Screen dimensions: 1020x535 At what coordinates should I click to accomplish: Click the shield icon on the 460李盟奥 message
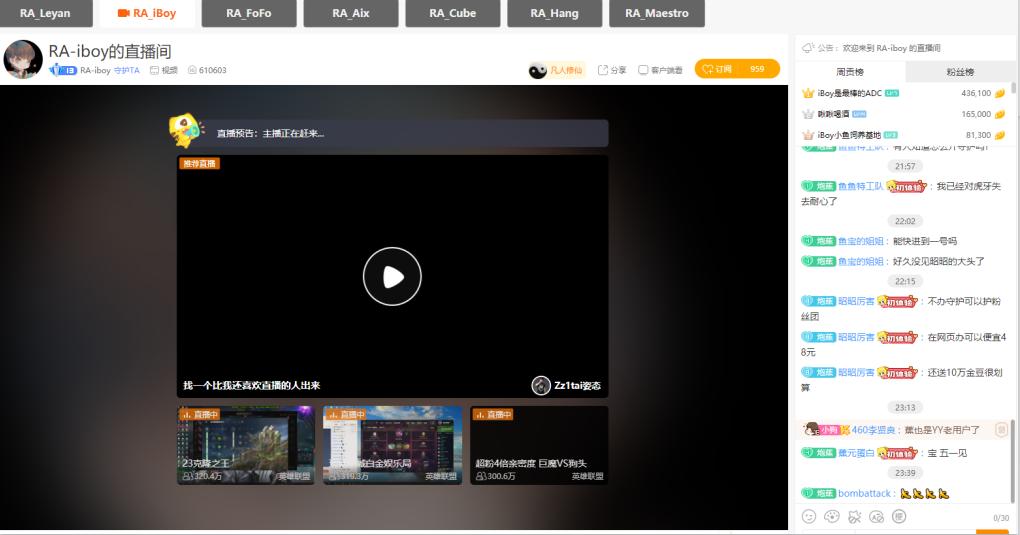1001,430
